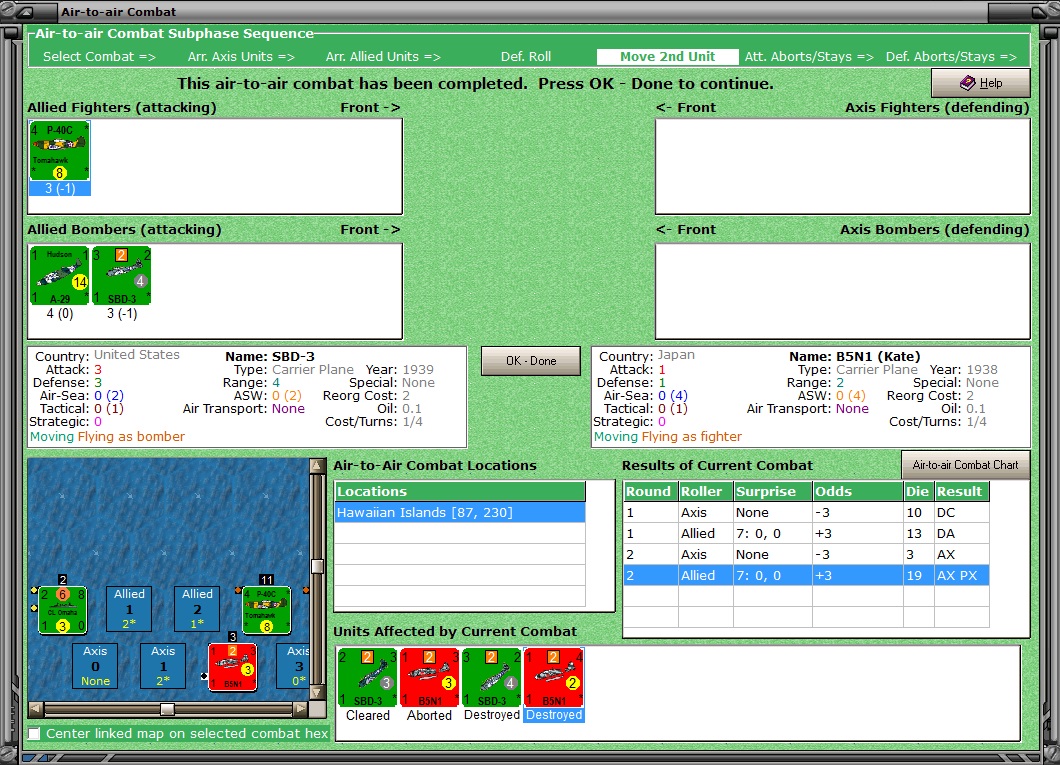Click the Att. Aborts/Stays subphase step
The height and width of the screenshot is (765, 1060).
[809, 57]
